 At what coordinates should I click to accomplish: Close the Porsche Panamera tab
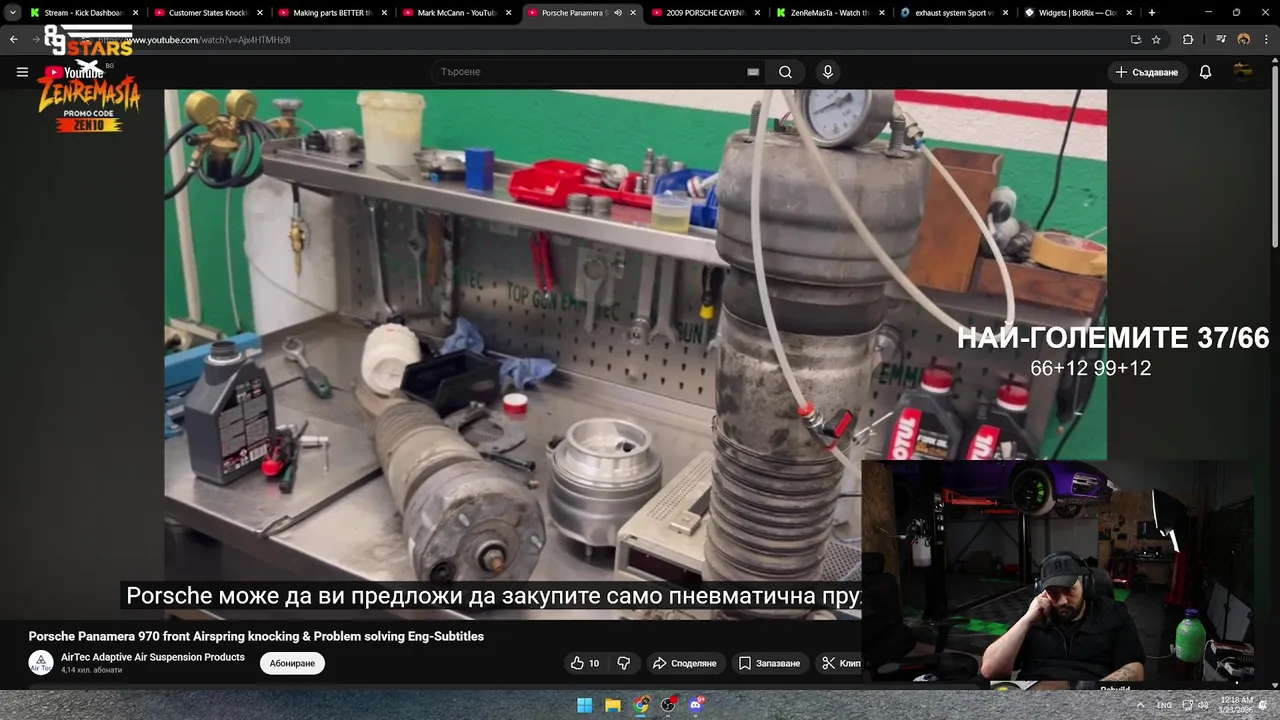(x=633, y=13)
